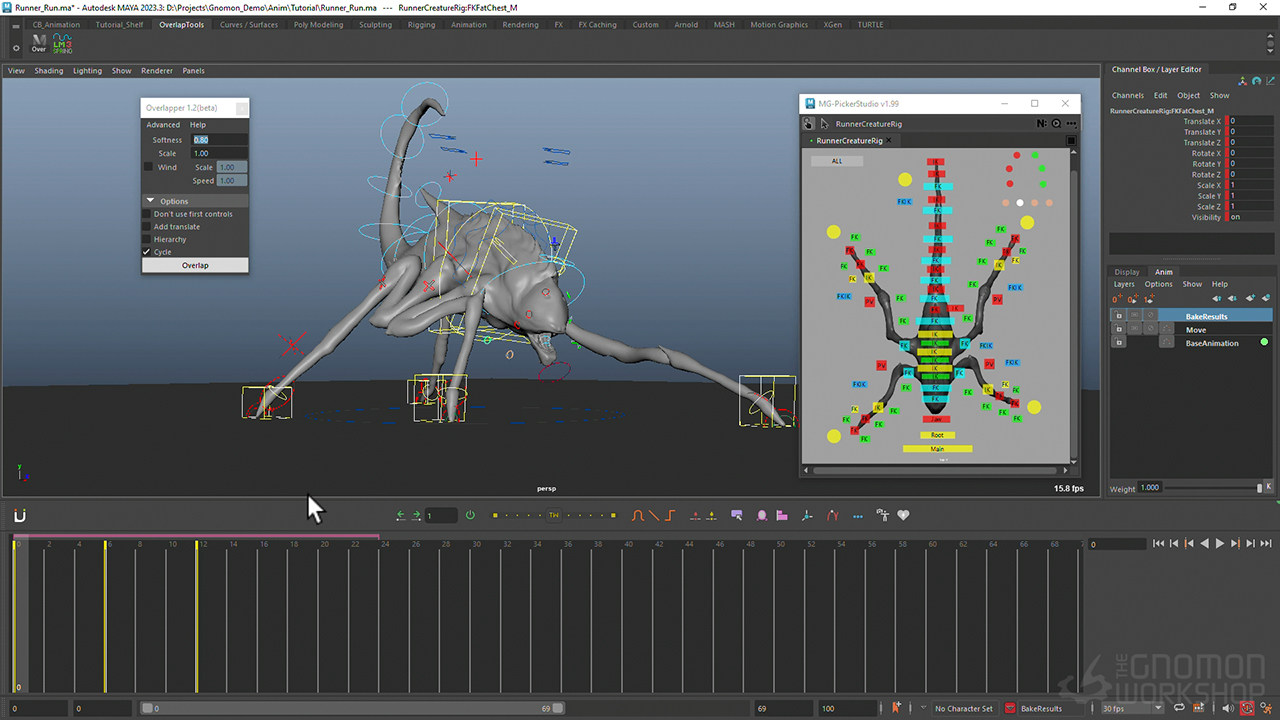Open the Renderer menu dropdown in viewport

click(156, 71)
